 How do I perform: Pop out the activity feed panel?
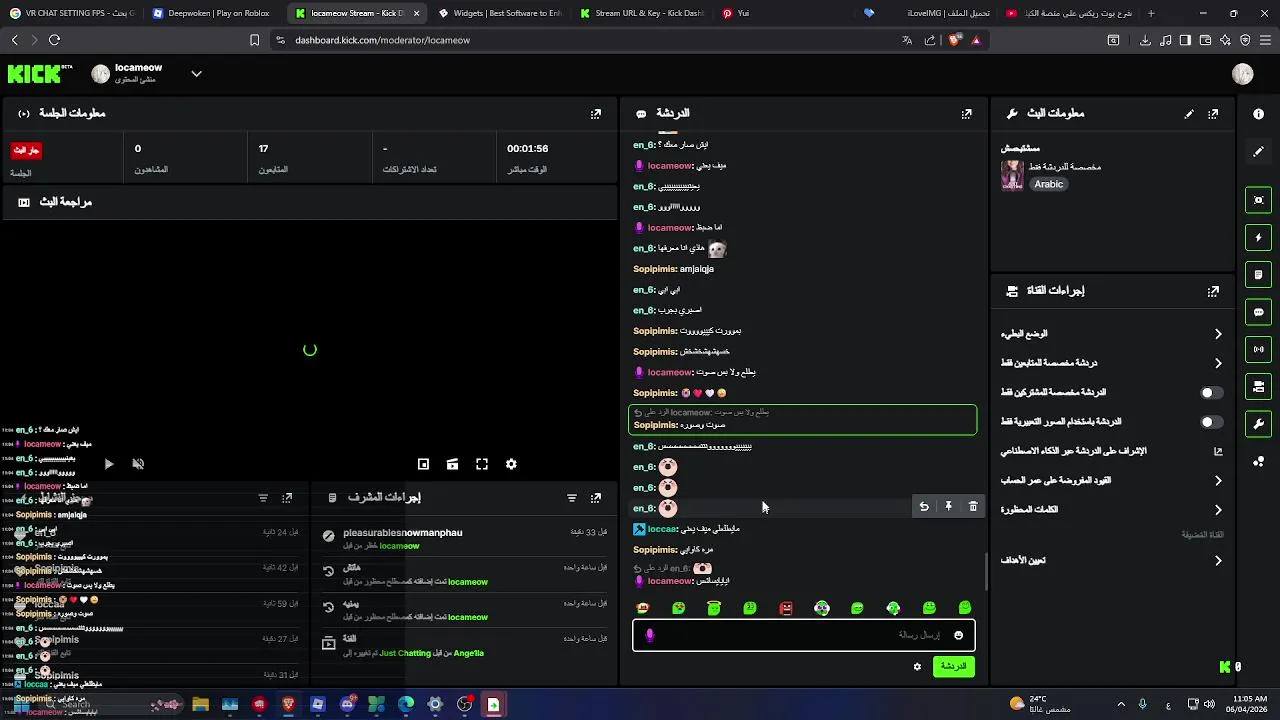tap(287, 498)
